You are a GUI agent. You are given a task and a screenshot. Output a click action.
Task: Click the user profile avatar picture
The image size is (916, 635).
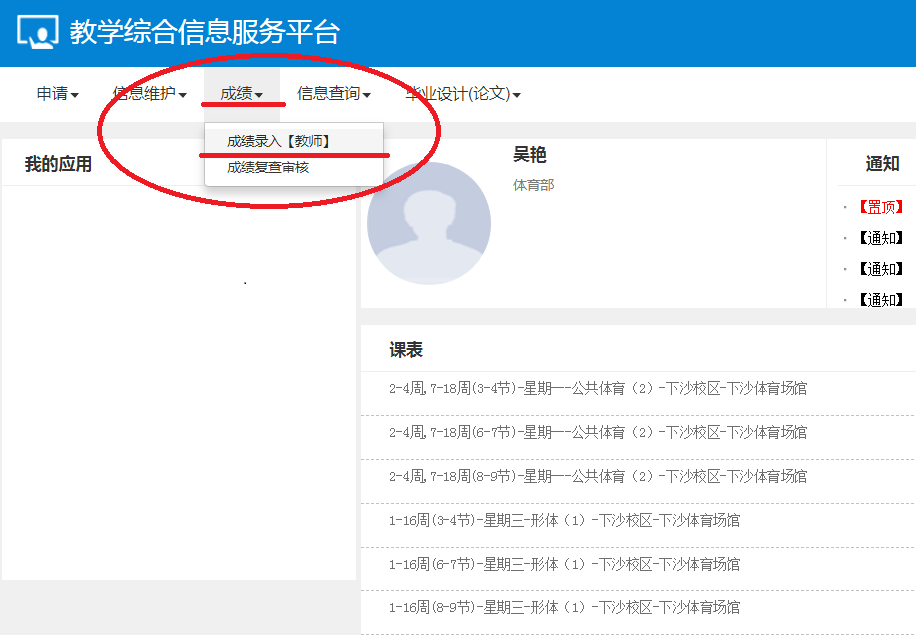[x=428, y=223]
